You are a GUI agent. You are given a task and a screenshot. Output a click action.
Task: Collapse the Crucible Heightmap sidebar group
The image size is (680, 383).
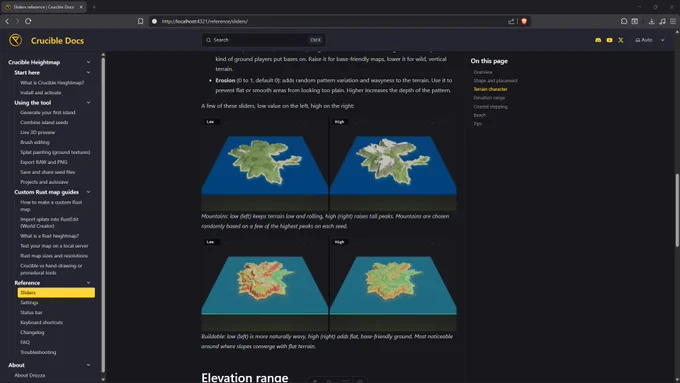coord(88,62)
